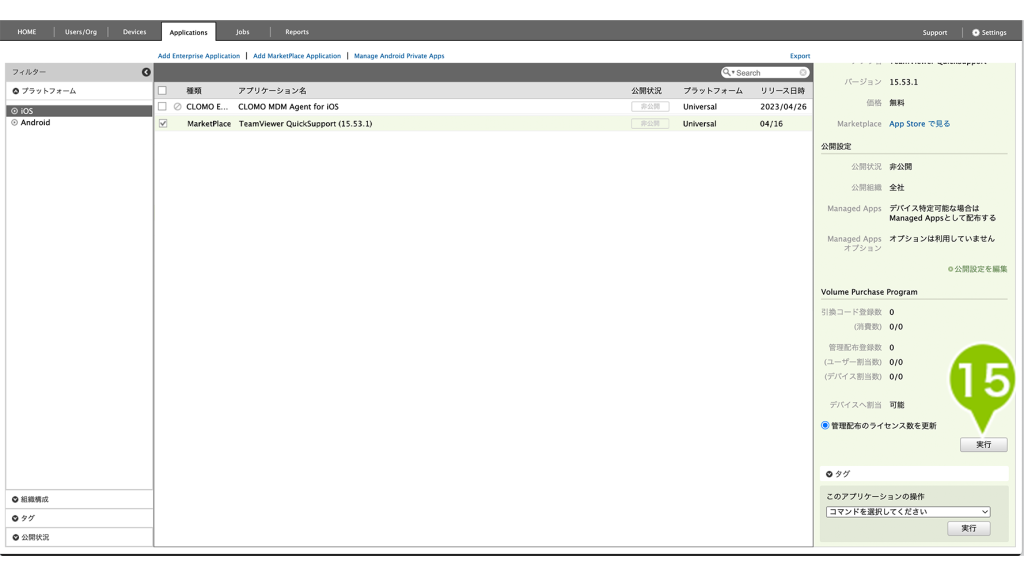Clear the search box with the x icon
The width and height of the screenshot is (1024, 576).
click(x=803, y=72)
